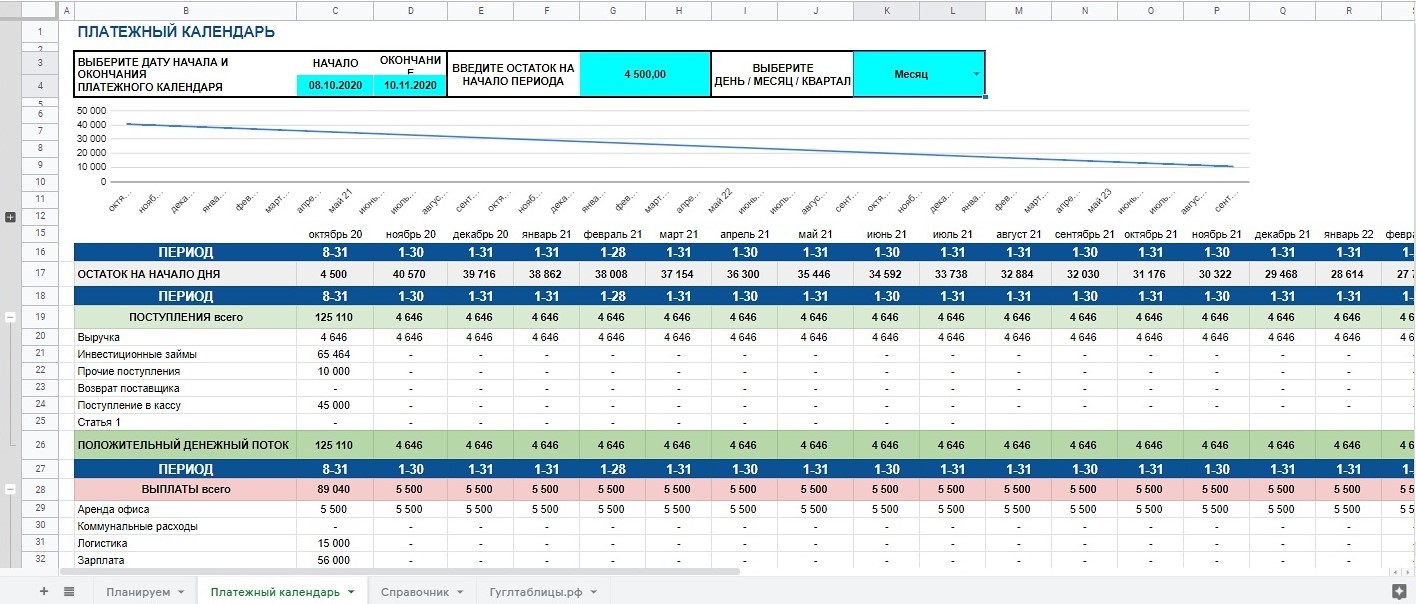Select column C header
Image resolution: width=1416 pixels, height=604 pixels.
pos(335,10)
